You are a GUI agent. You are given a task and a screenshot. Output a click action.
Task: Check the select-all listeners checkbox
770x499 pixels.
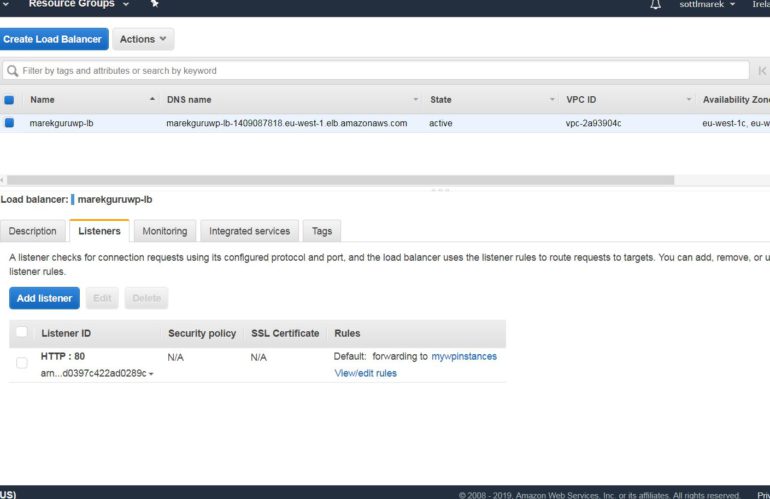[x=22, y=332]
